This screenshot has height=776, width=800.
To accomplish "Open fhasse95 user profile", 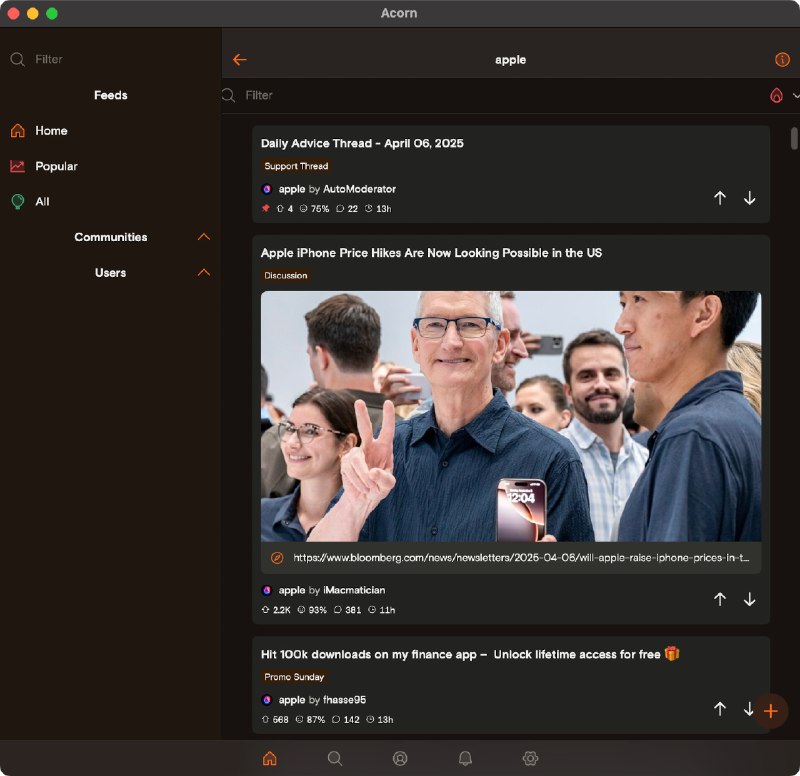I will pyautogui.click(x=344, y=700).
